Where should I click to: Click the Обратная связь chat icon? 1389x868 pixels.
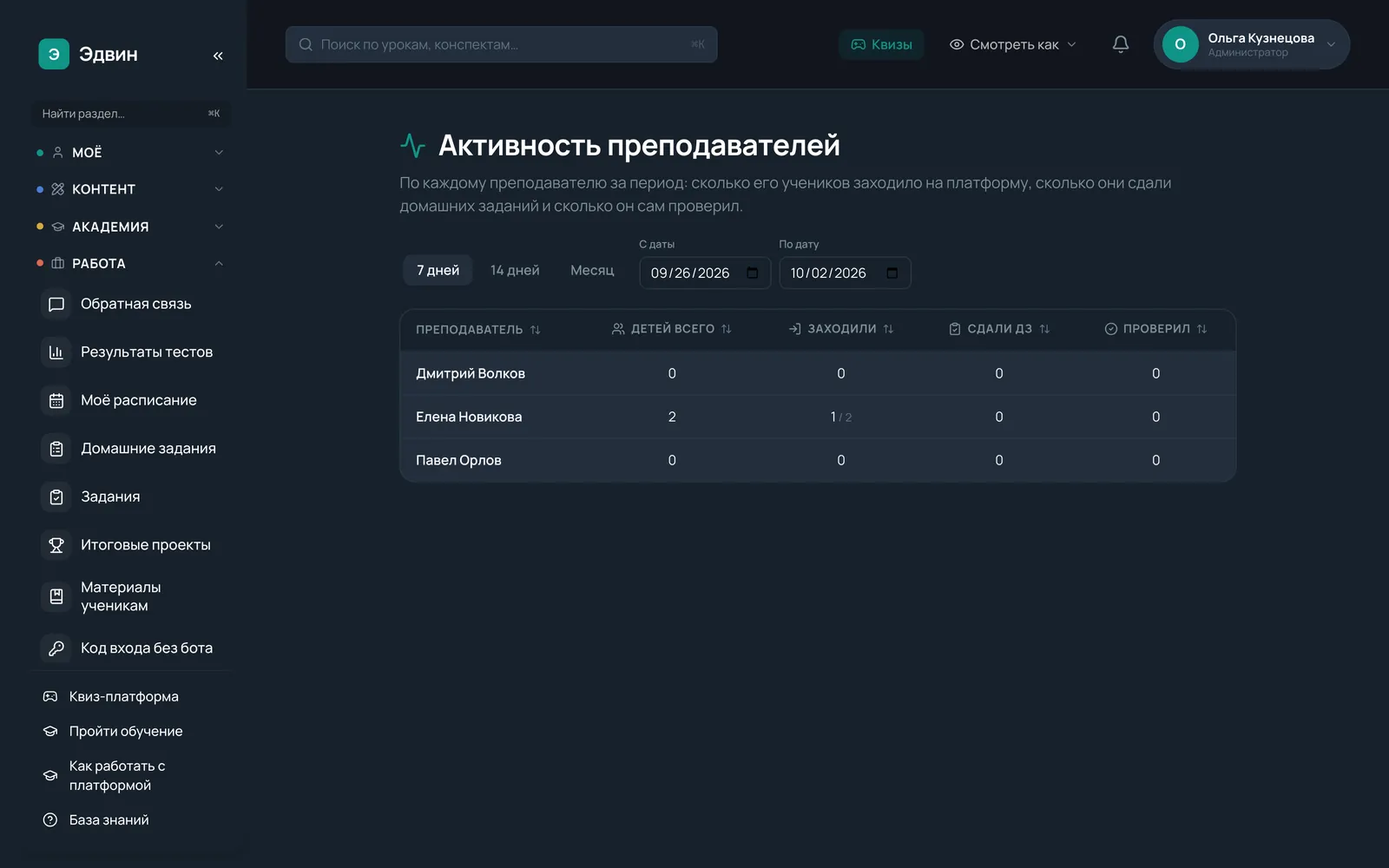[x=56, y=305]
